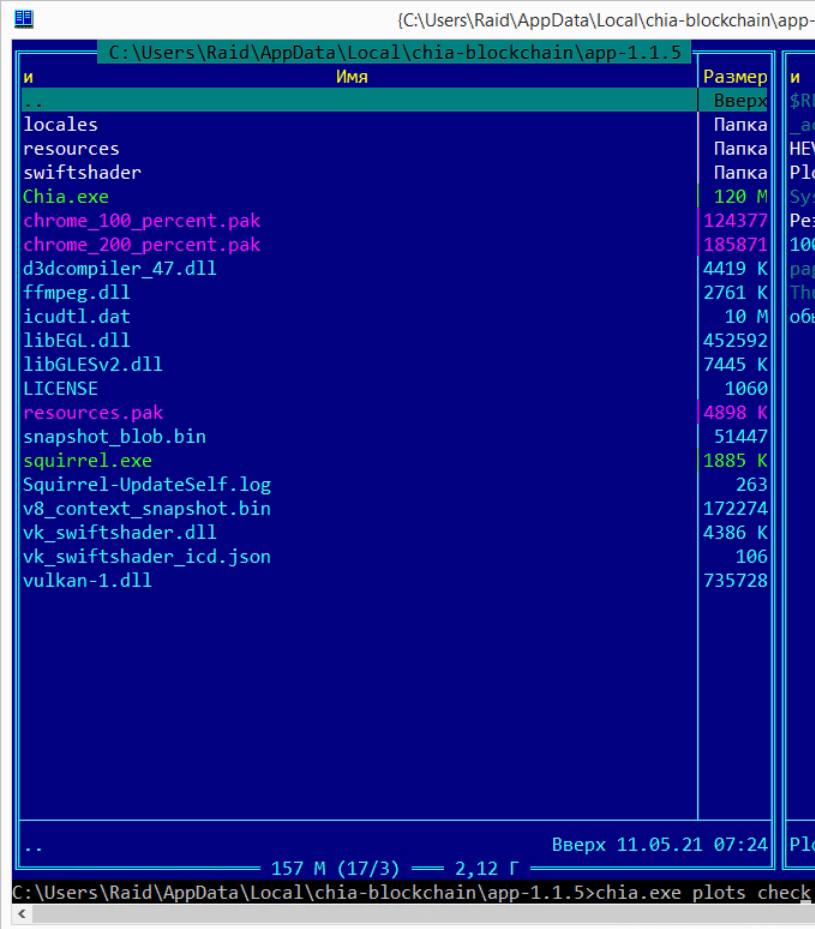Screen dimensions: 815x929
Task: Click size value 1885 K of squirrel.exe
Action: coord(735,460)
